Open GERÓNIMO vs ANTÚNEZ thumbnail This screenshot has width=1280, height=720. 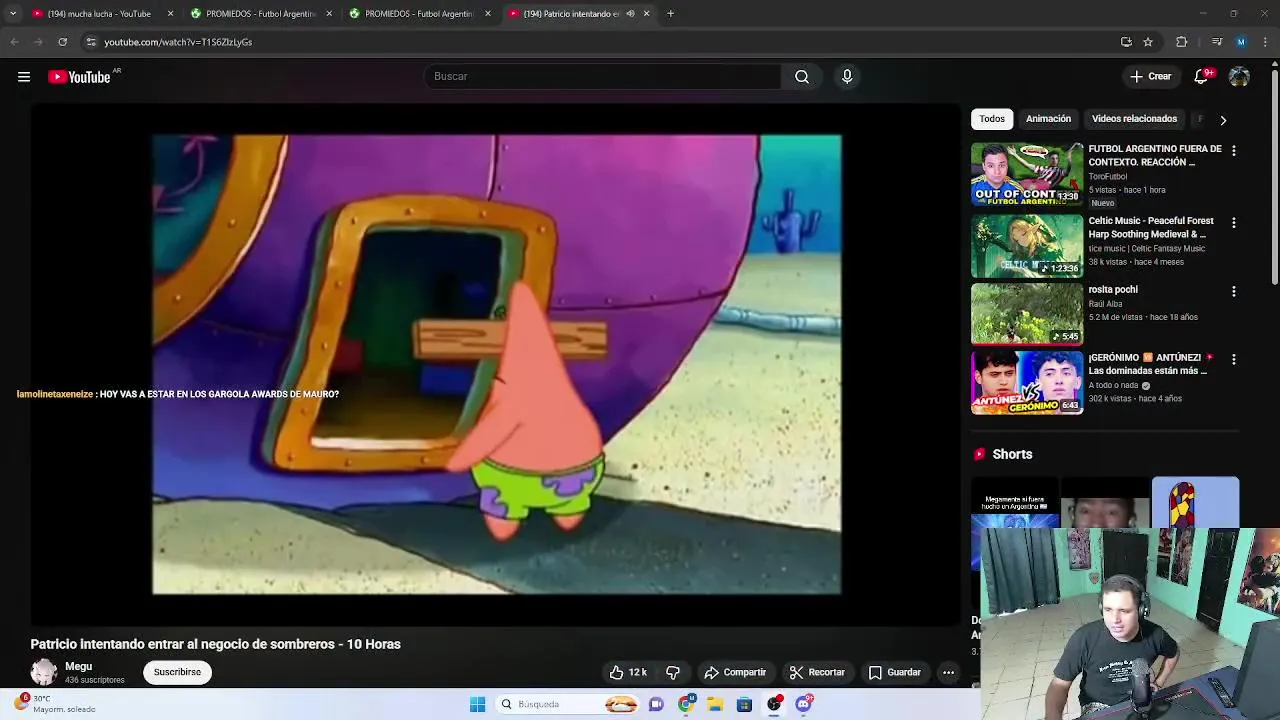[1027, 382]
